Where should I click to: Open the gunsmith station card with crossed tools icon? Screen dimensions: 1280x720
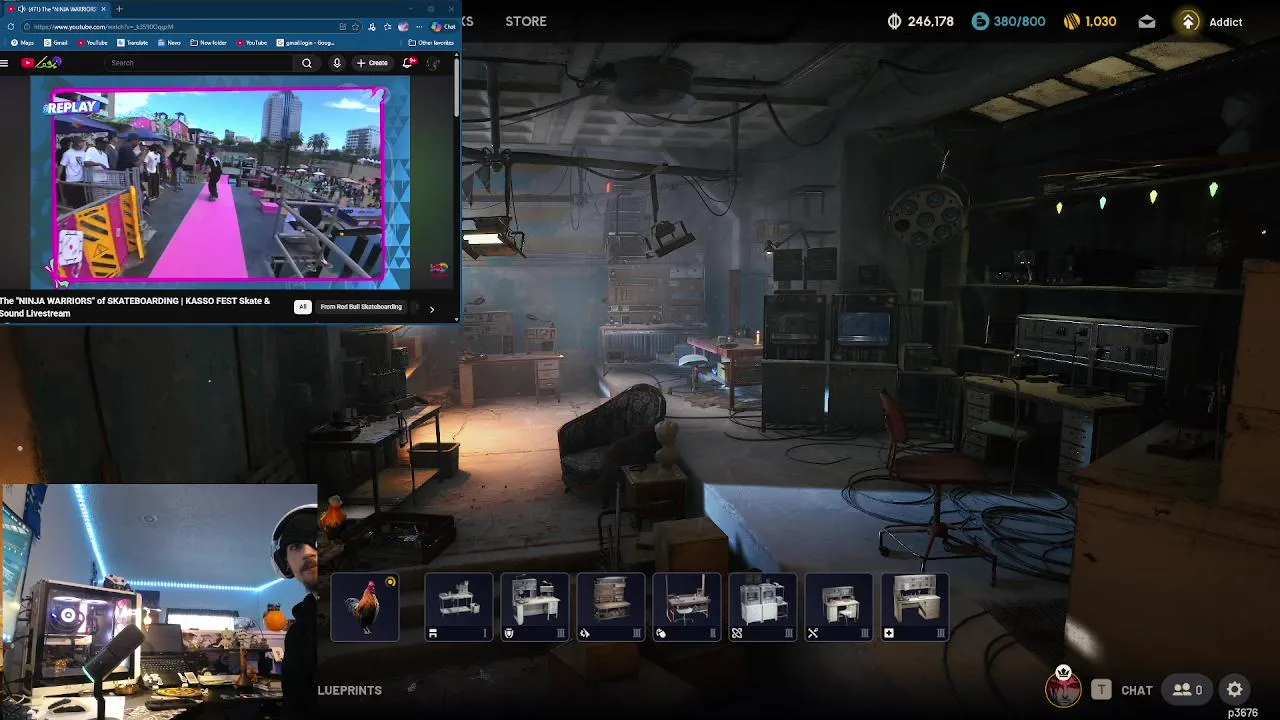pos(838,606)
